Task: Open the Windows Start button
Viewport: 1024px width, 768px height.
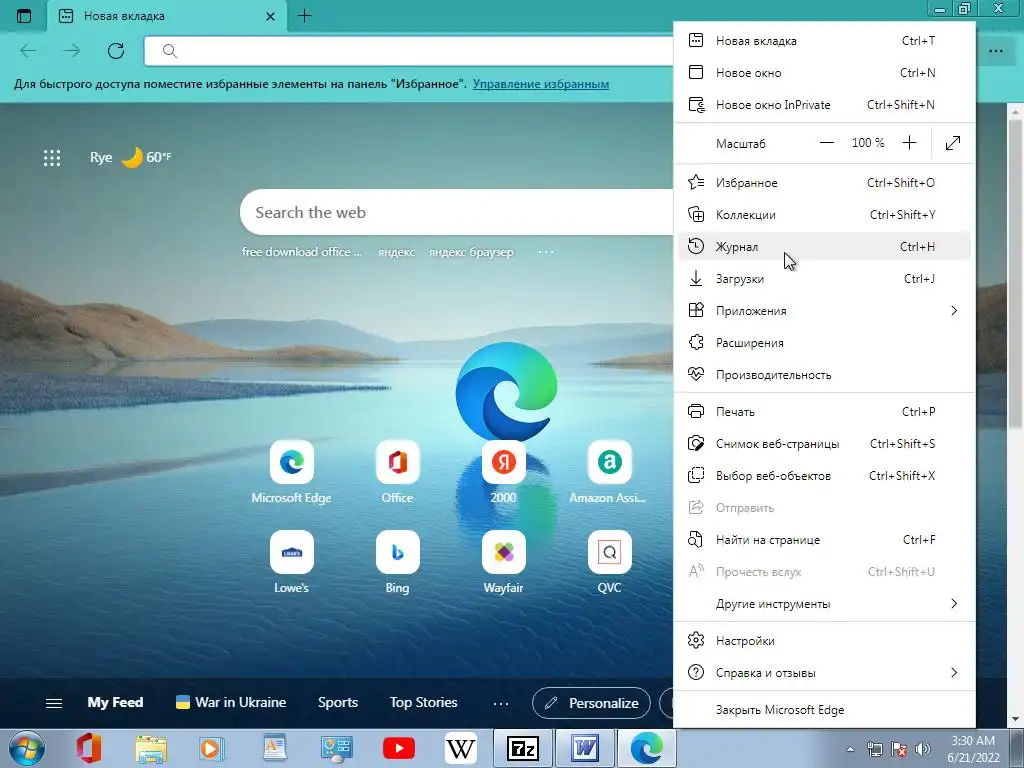Action: [x=26, y=748]
